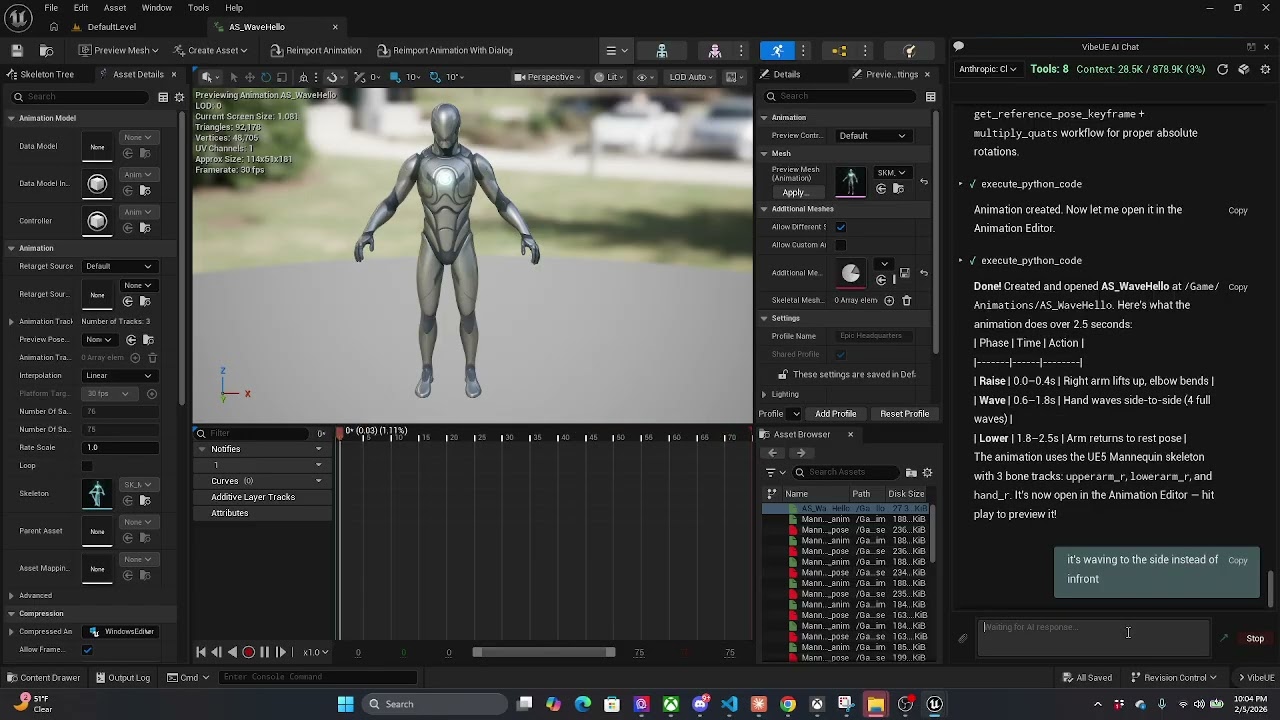Click the timeline horizontal range scrollbar
This screenshot has height=720, width=1280.
pos(544,652)
